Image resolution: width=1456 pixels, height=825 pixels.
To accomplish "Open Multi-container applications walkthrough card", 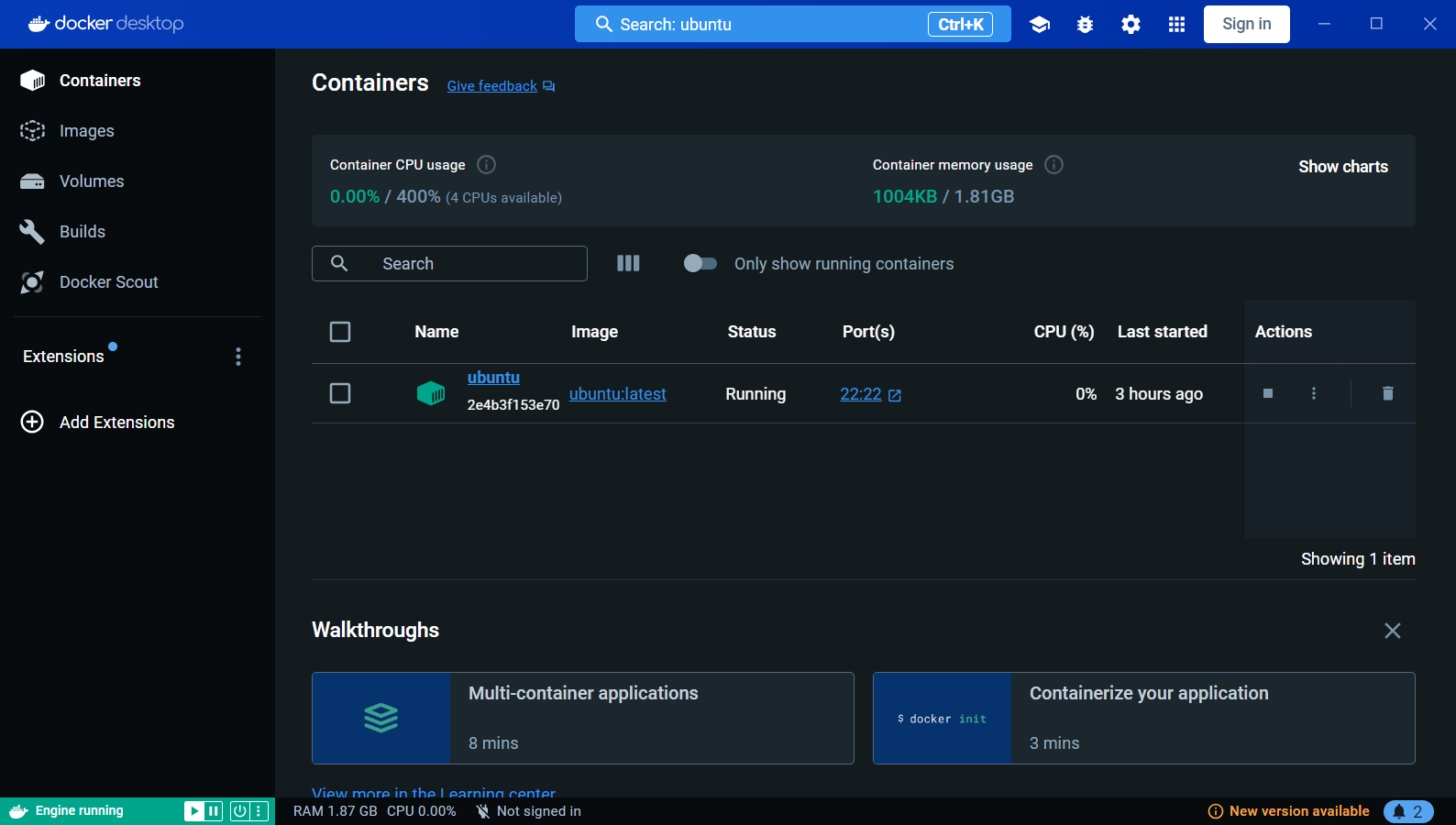I will point(583,718).
